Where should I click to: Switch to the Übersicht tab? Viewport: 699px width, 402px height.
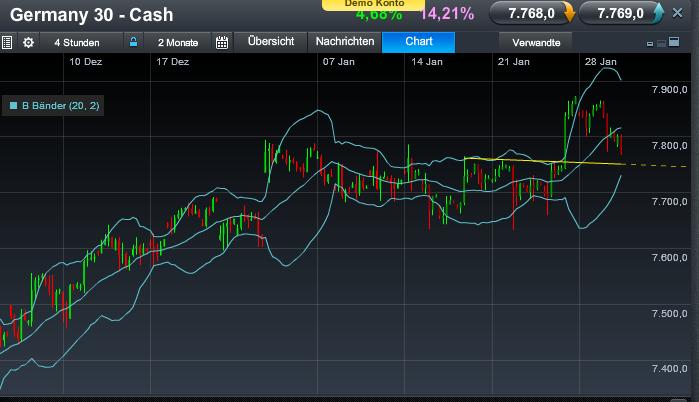click(271, 42)
